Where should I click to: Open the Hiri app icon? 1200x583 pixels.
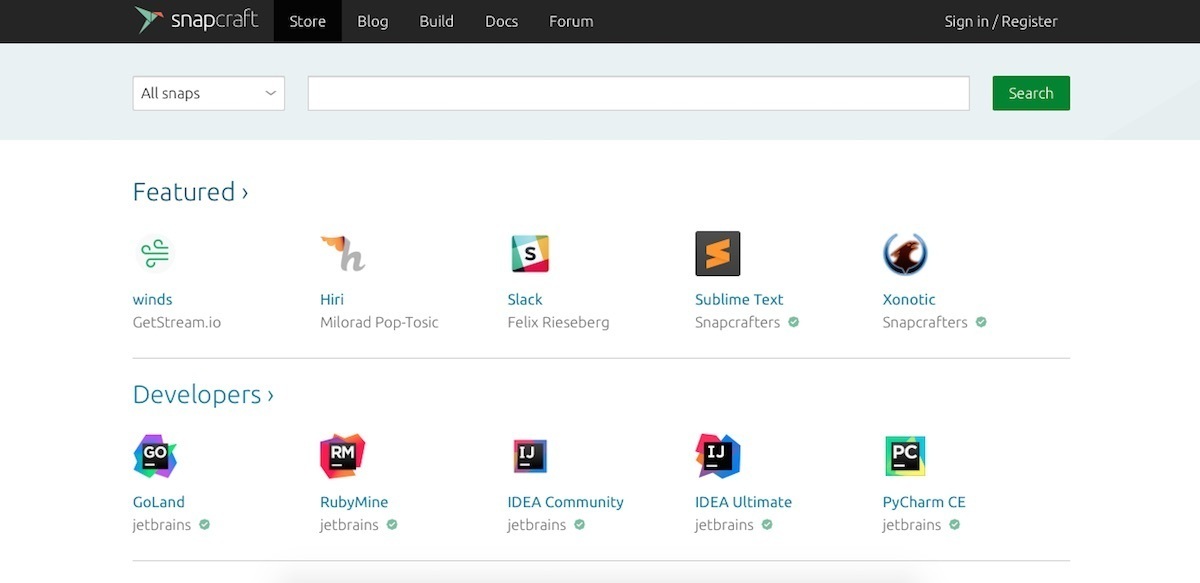pos(343,253)
